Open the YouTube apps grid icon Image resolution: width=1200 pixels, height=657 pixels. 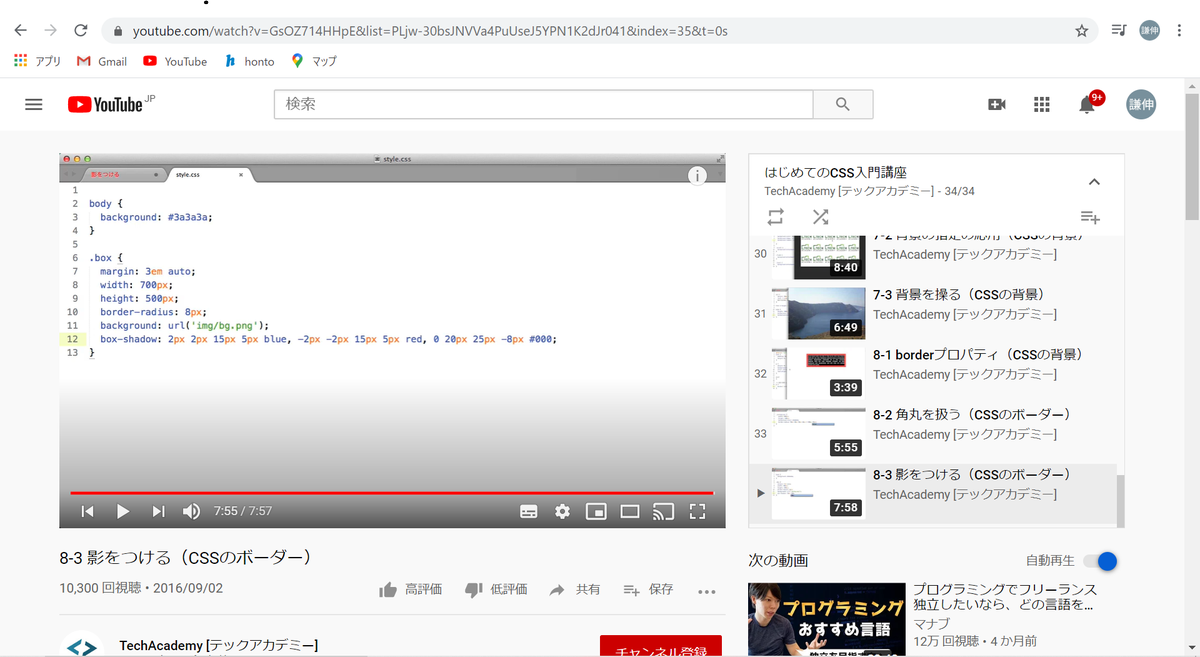1041,104
